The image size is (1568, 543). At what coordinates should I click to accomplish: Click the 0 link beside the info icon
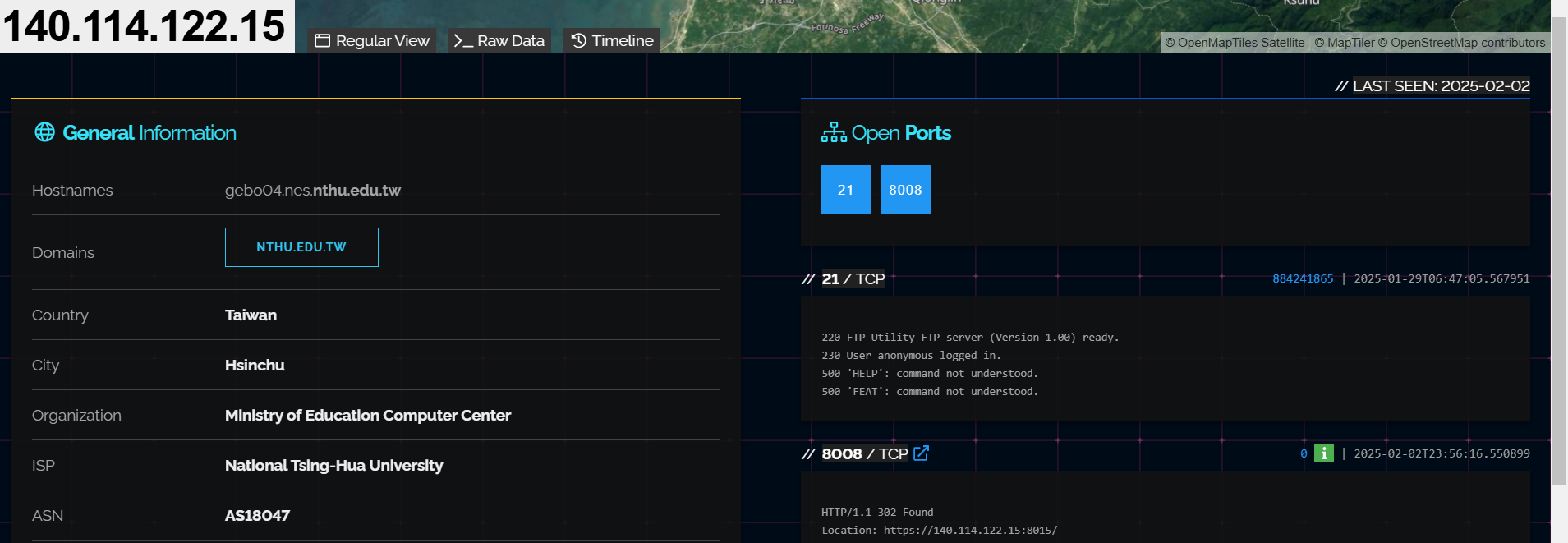(1304, 453)
